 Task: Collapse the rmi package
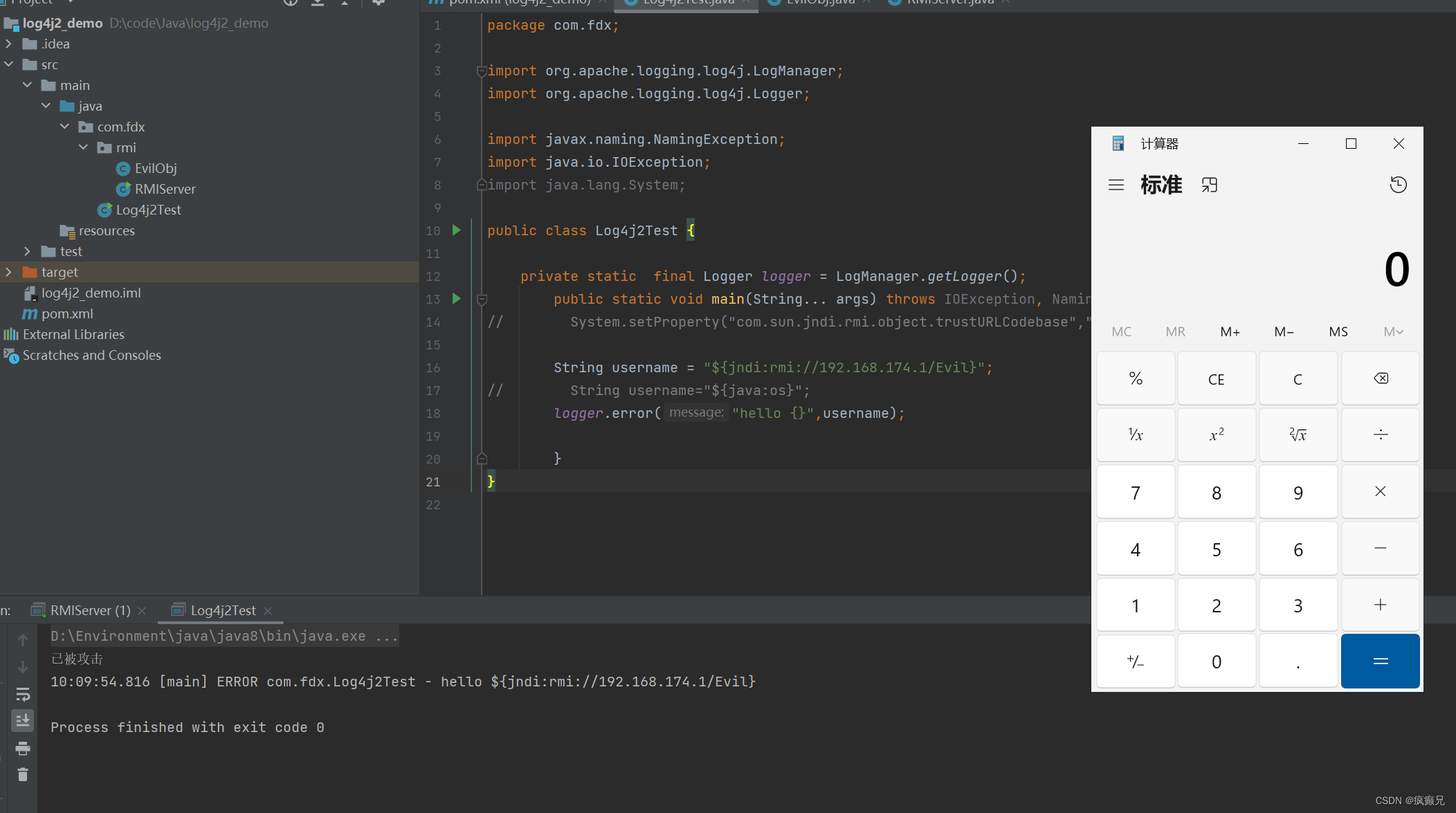click(x=84, y=147)
